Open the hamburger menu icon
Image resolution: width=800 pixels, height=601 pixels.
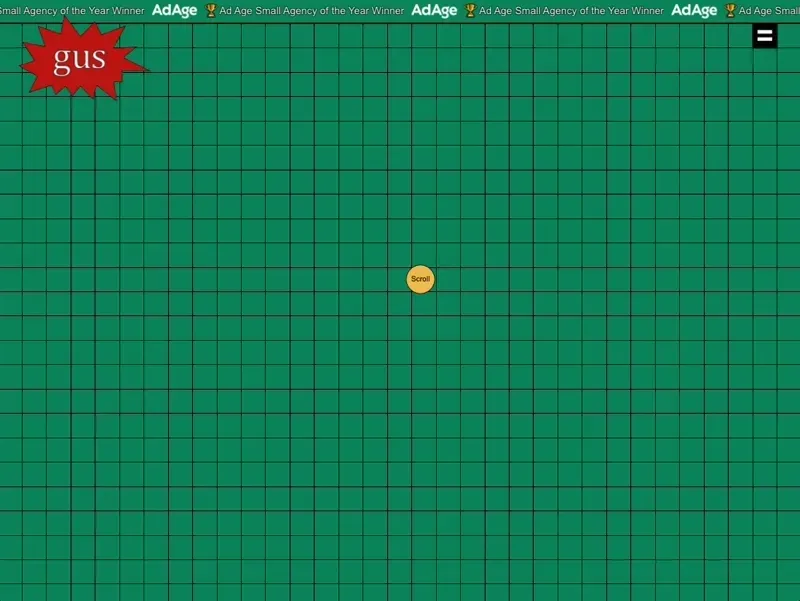(x=764, y=36)
